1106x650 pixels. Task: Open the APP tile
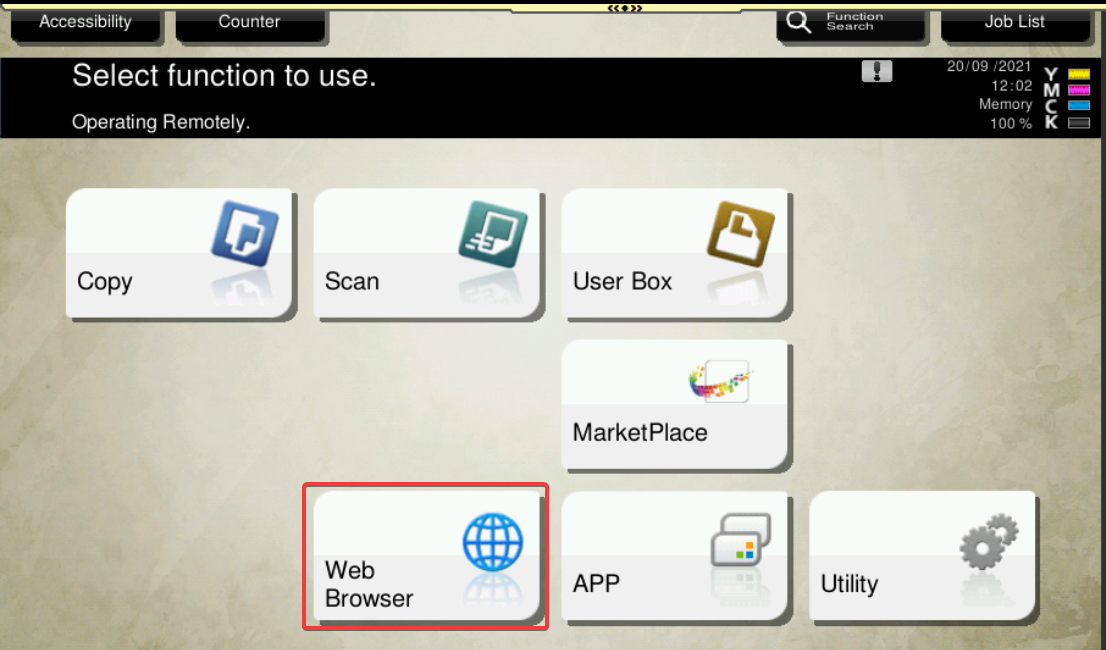pyautogui.click(x=676, y=557)
